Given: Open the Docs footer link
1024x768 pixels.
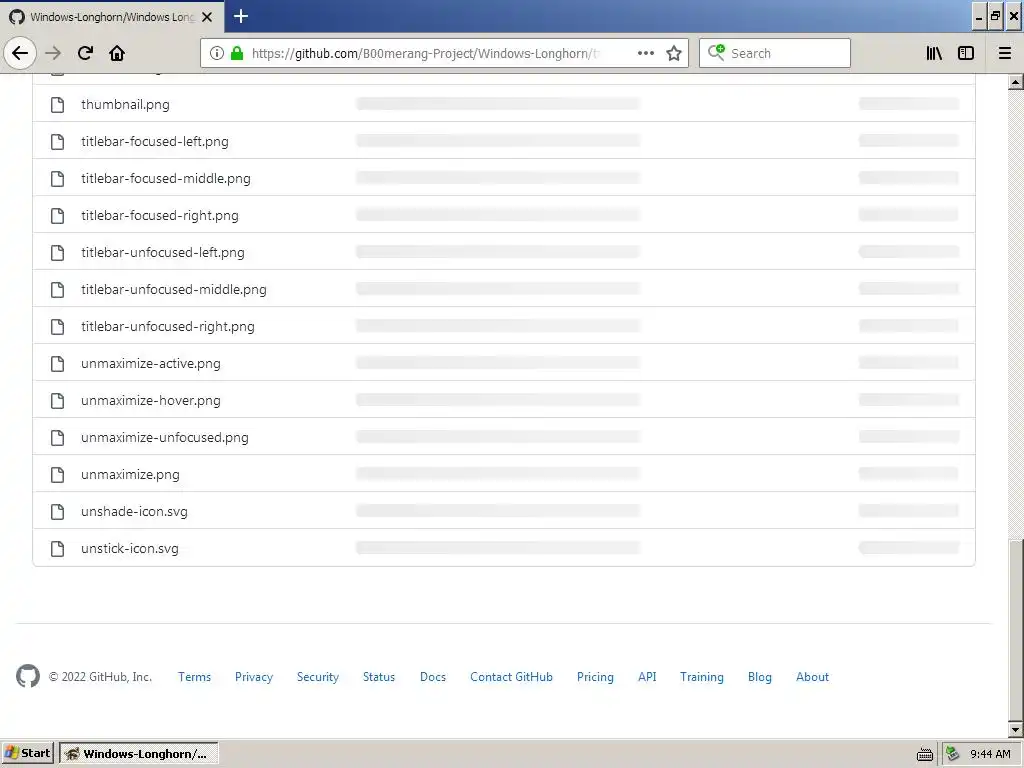Looking at the screenshot, I should click(433, 677).
